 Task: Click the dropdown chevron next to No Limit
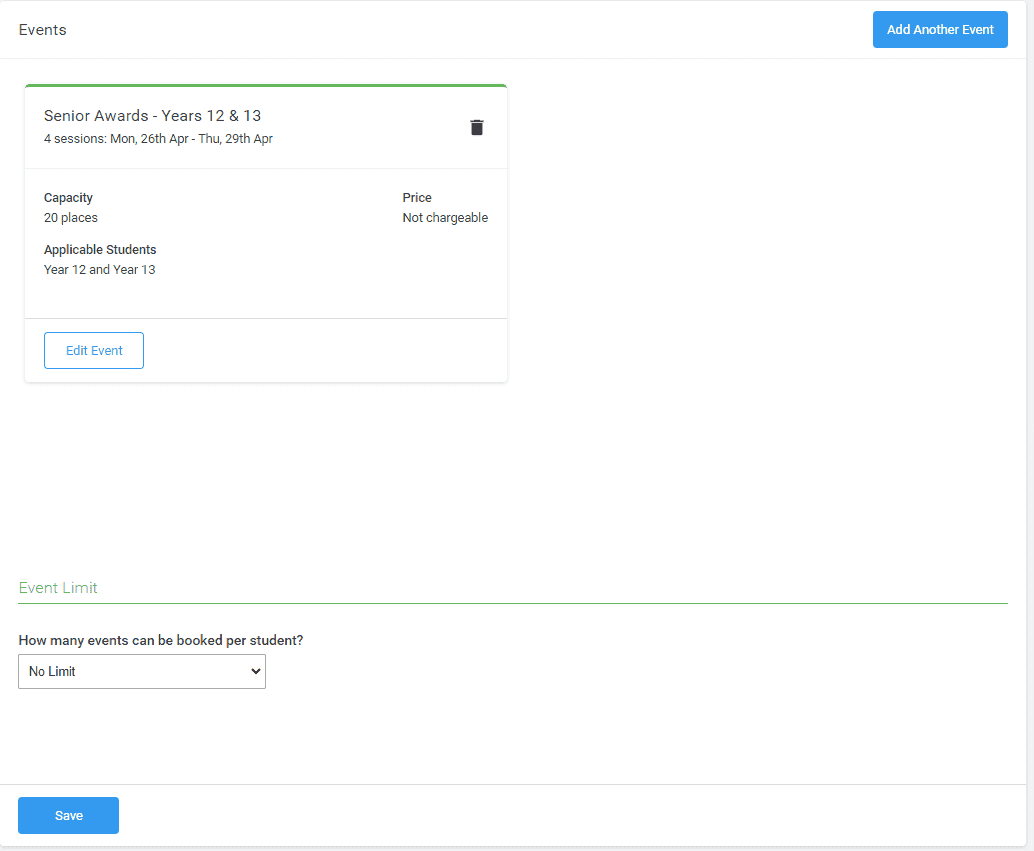click(x=254, y=671)
